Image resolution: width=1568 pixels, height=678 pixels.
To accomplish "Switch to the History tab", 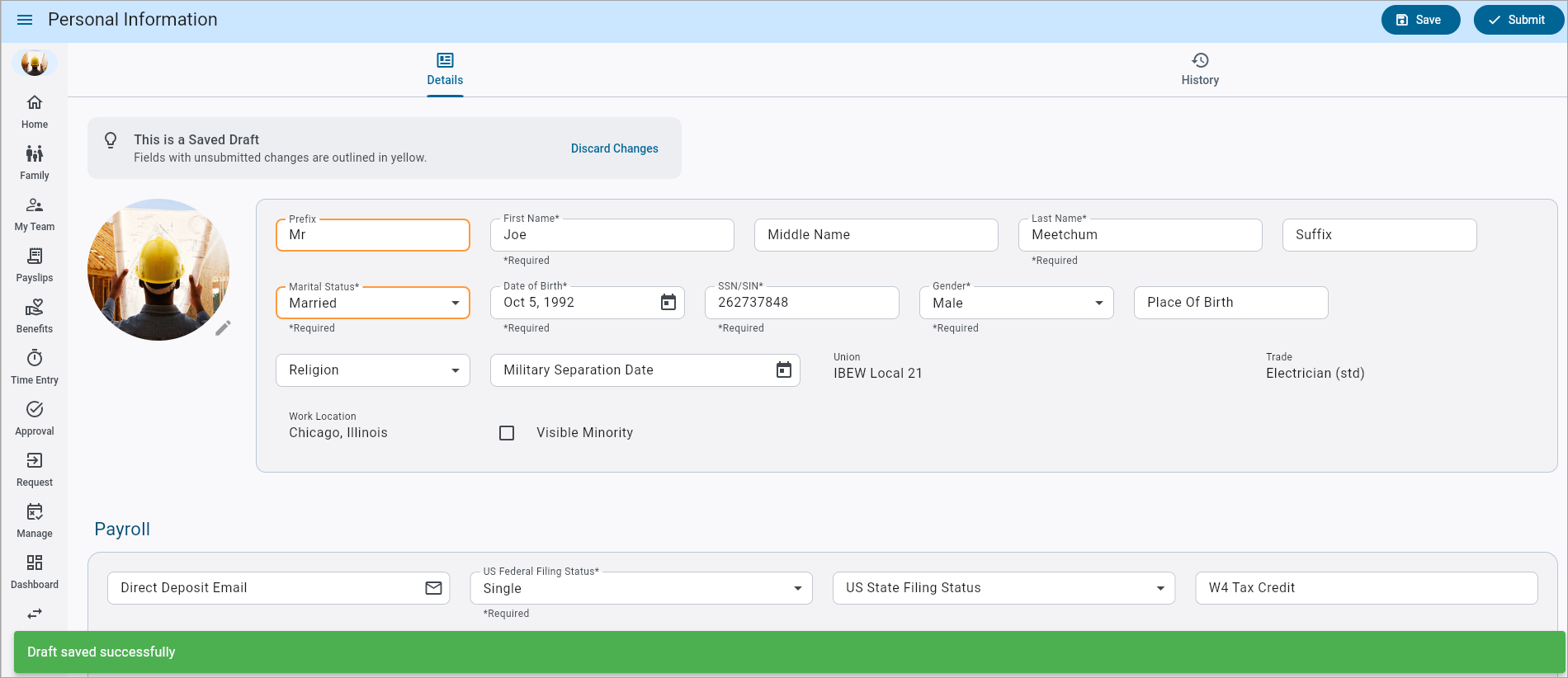I will coord(1199,69).
